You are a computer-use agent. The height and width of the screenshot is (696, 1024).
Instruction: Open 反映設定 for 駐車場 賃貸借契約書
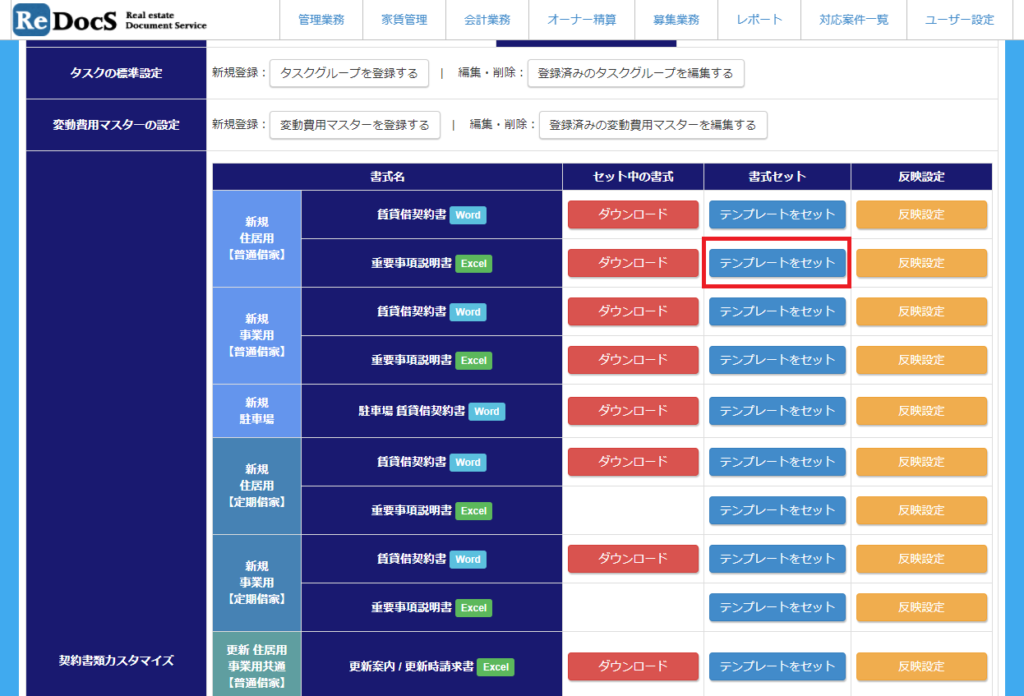tap(921, 411)
